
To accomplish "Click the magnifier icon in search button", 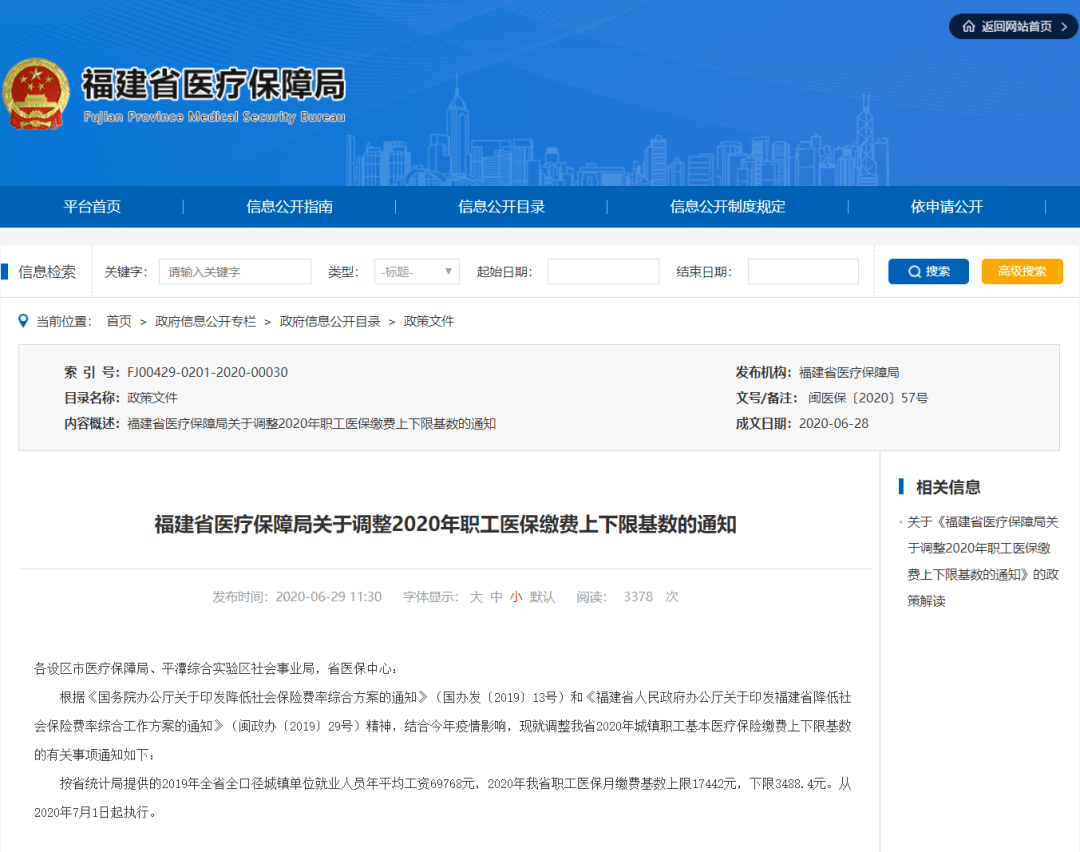I will click(x=914, y=272).
